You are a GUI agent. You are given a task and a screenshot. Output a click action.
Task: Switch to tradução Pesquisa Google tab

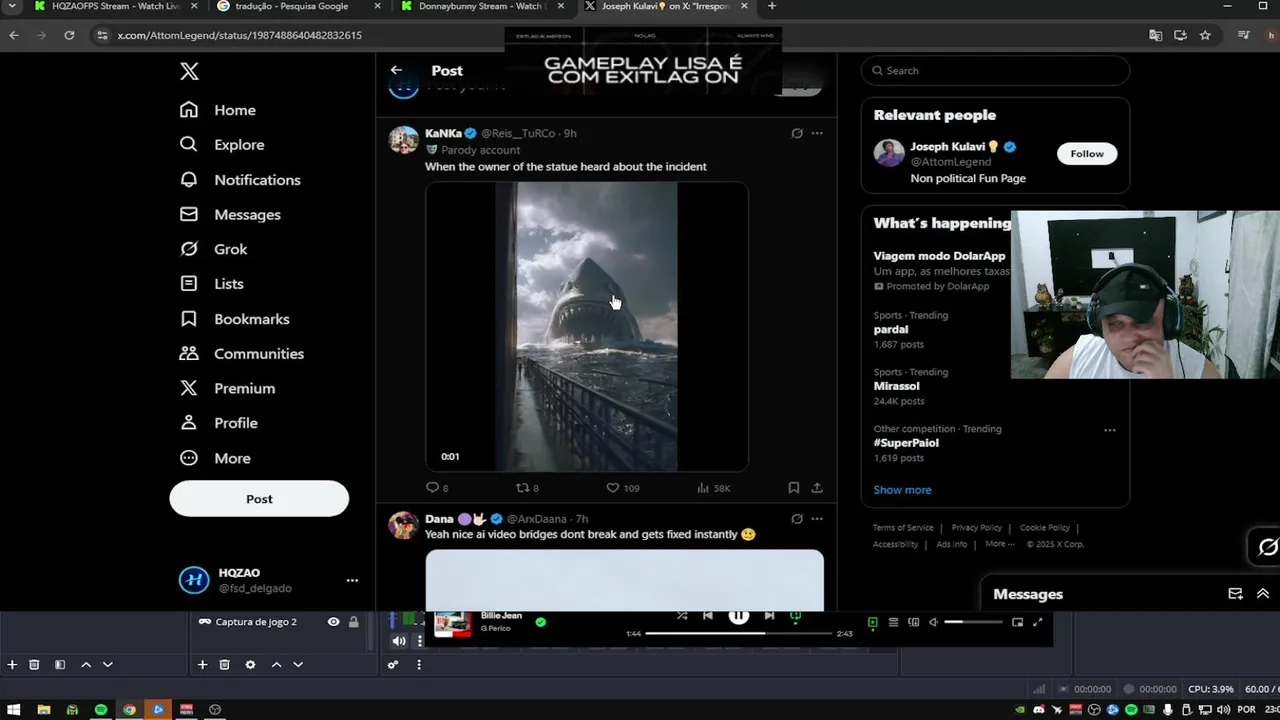(x=297, y=7)
